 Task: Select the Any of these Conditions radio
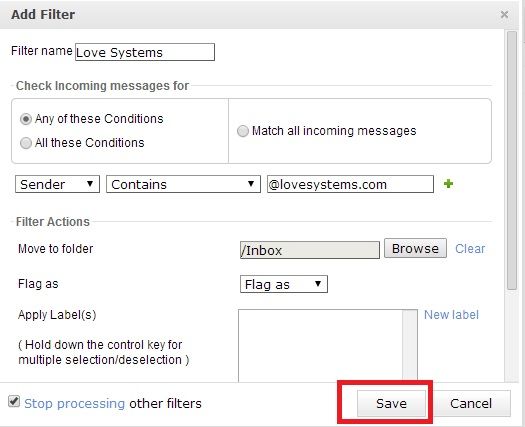pos(26,119)
